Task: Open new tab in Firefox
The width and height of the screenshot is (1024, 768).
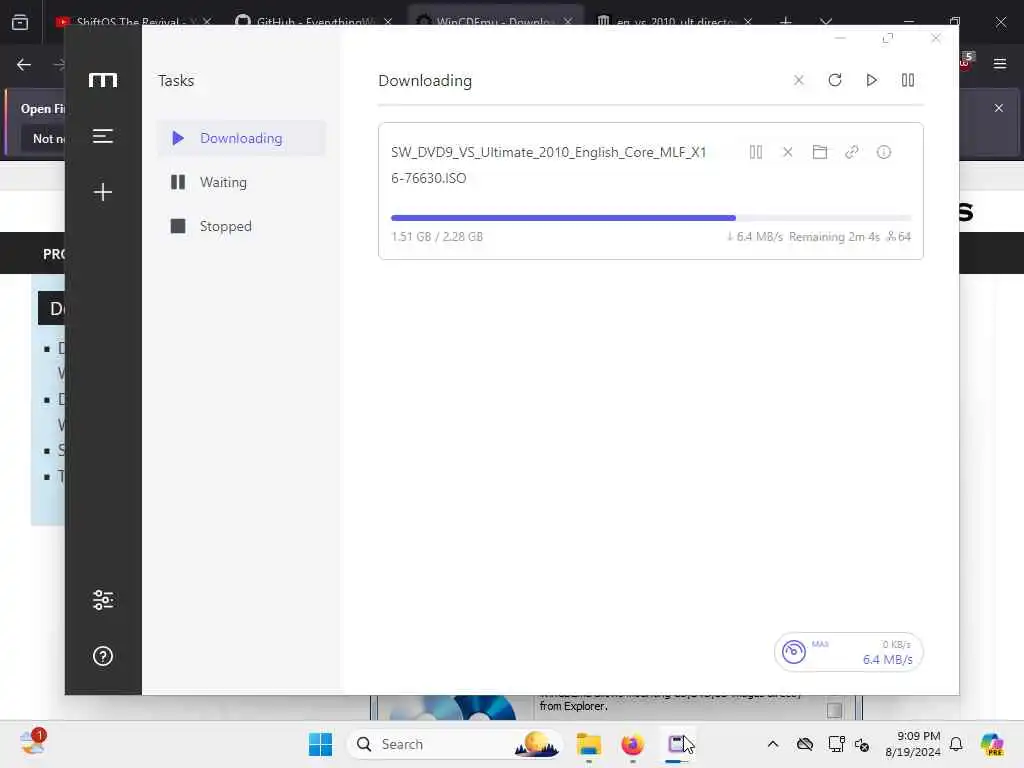Action: click(786, 22)
